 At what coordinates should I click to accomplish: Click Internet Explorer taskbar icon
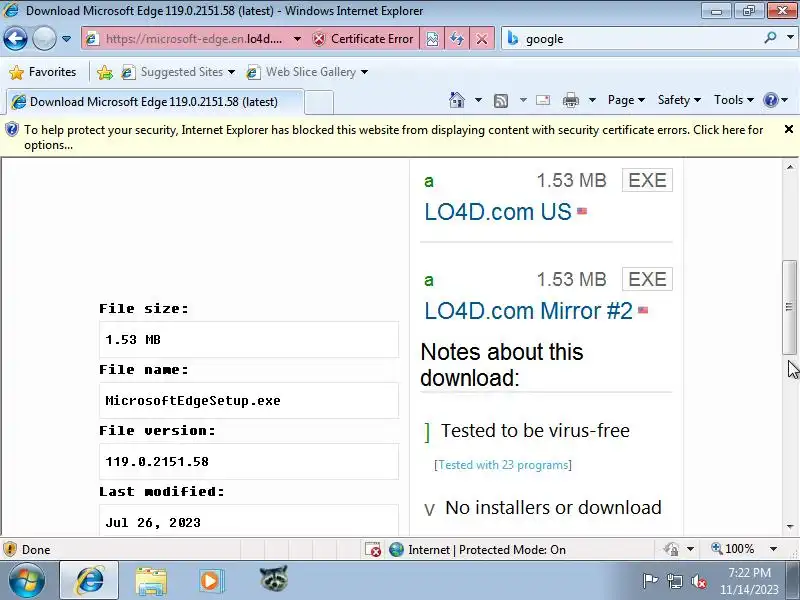tap(90, 581)
